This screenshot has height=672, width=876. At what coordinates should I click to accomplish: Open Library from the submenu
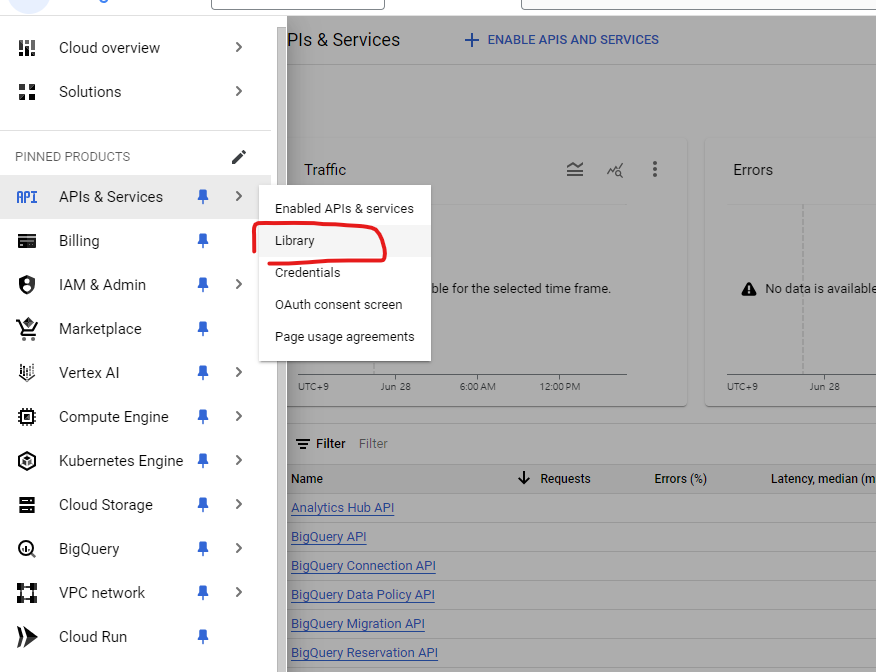pos(344,241)
